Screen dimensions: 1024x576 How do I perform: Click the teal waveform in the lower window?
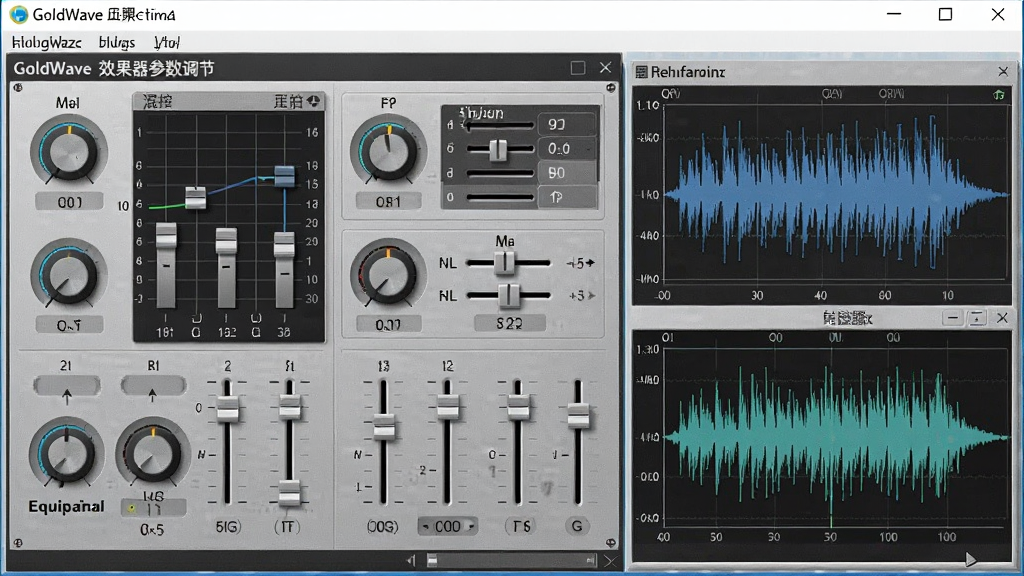pos(836,436)
